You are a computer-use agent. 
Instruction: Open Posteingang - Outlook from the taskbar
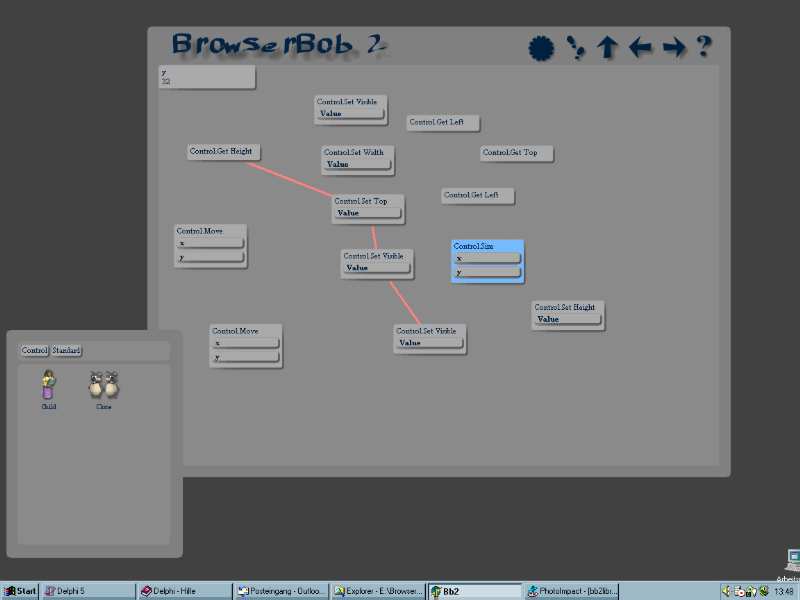click(281, 591)
